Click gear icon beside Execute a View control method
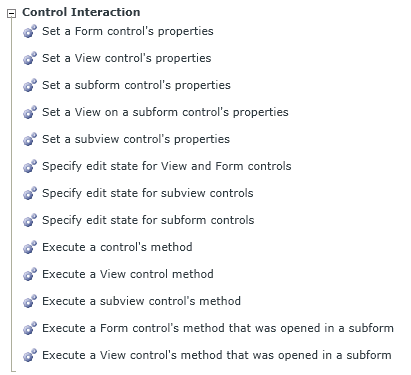Screen dimensions: 411x375 [30, 274]
